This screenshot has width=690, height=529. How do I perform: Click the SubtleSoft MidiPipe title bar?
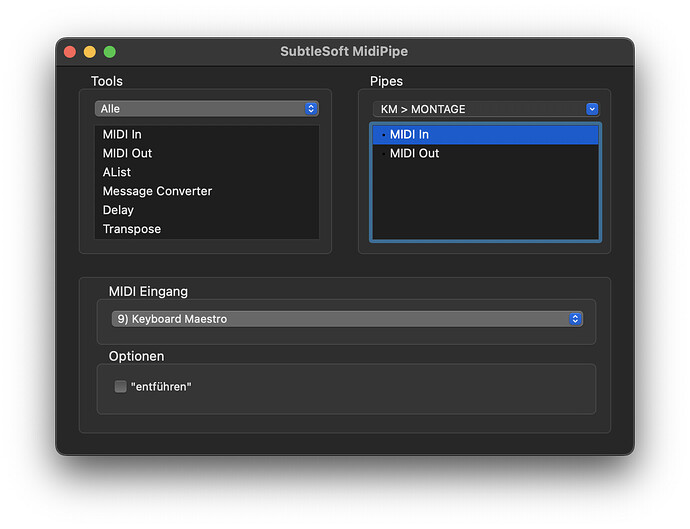tap(344, 51)
